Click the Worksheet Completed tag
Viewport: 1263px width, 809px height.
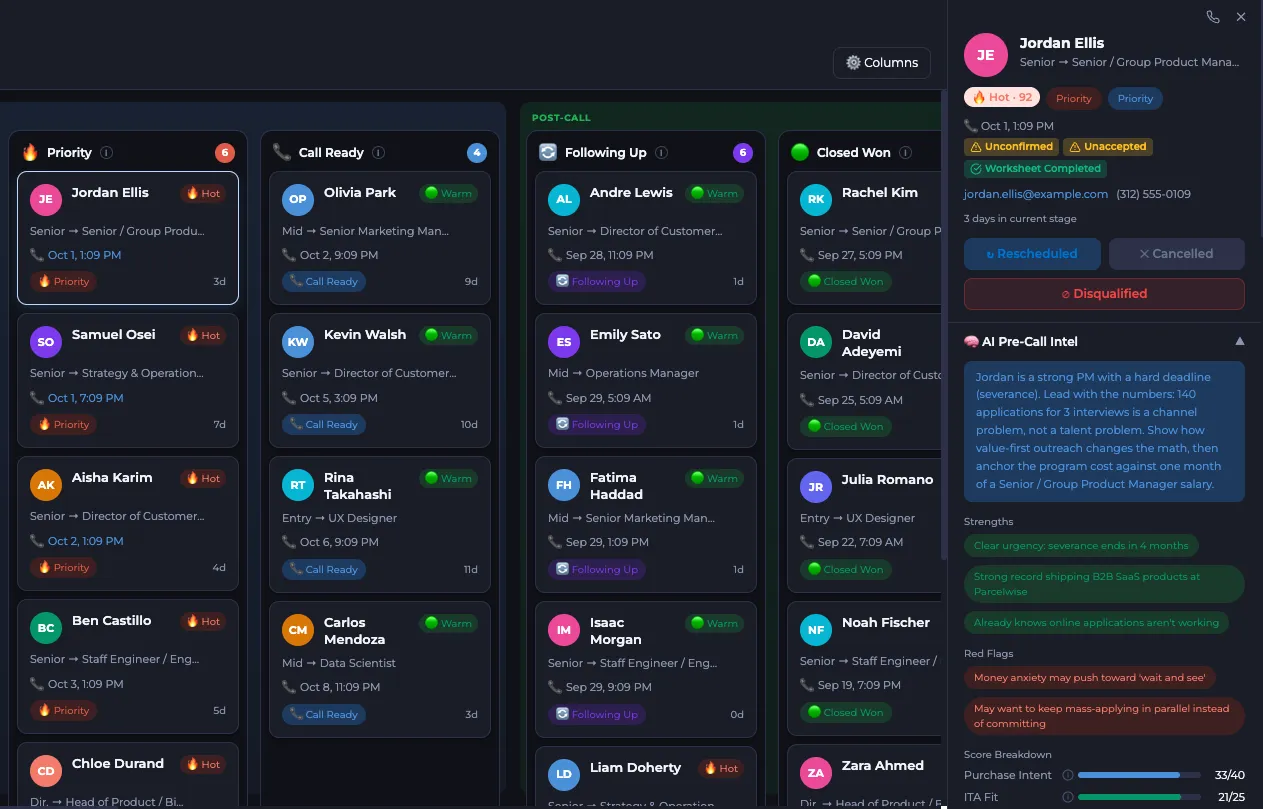1034,169
